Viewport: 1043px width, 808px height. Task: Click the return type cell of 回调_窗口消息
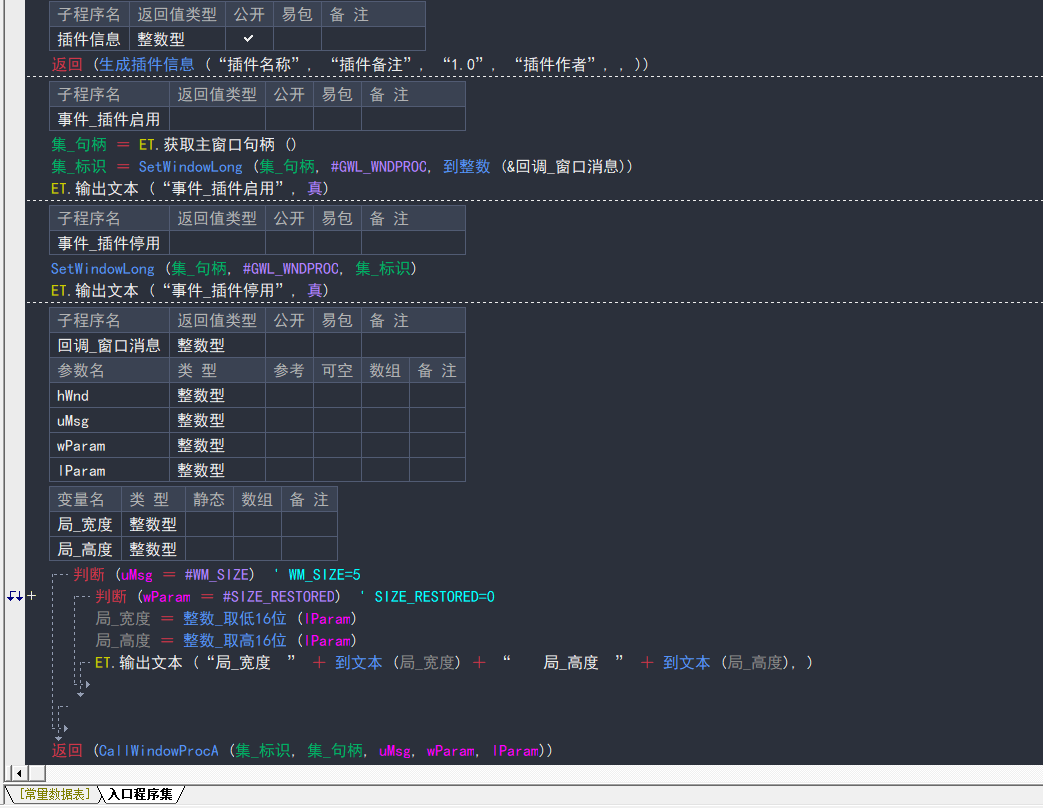[217, 345]
